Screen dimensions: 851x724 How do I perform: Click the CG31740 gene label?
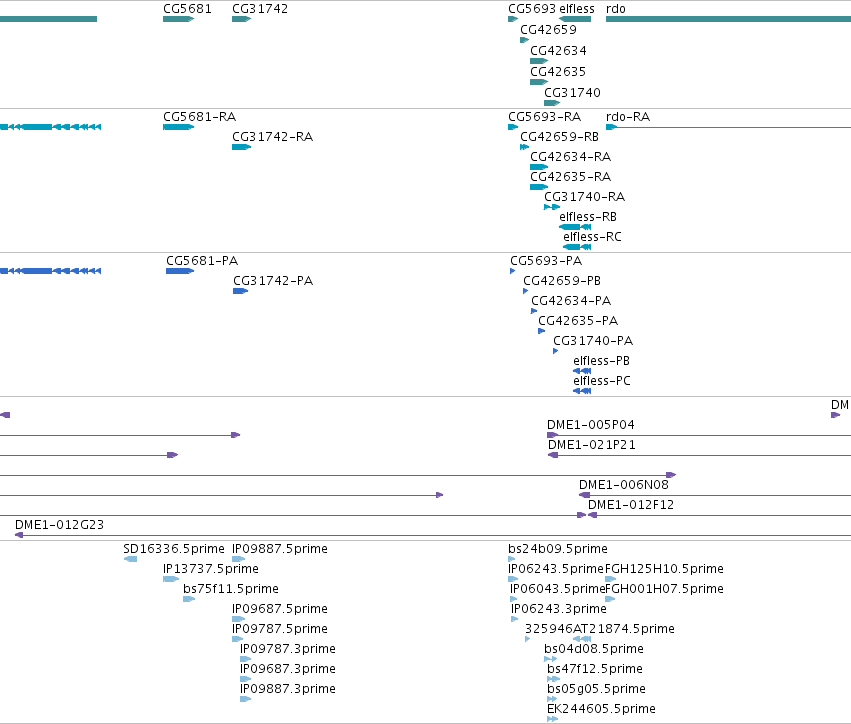573,93
